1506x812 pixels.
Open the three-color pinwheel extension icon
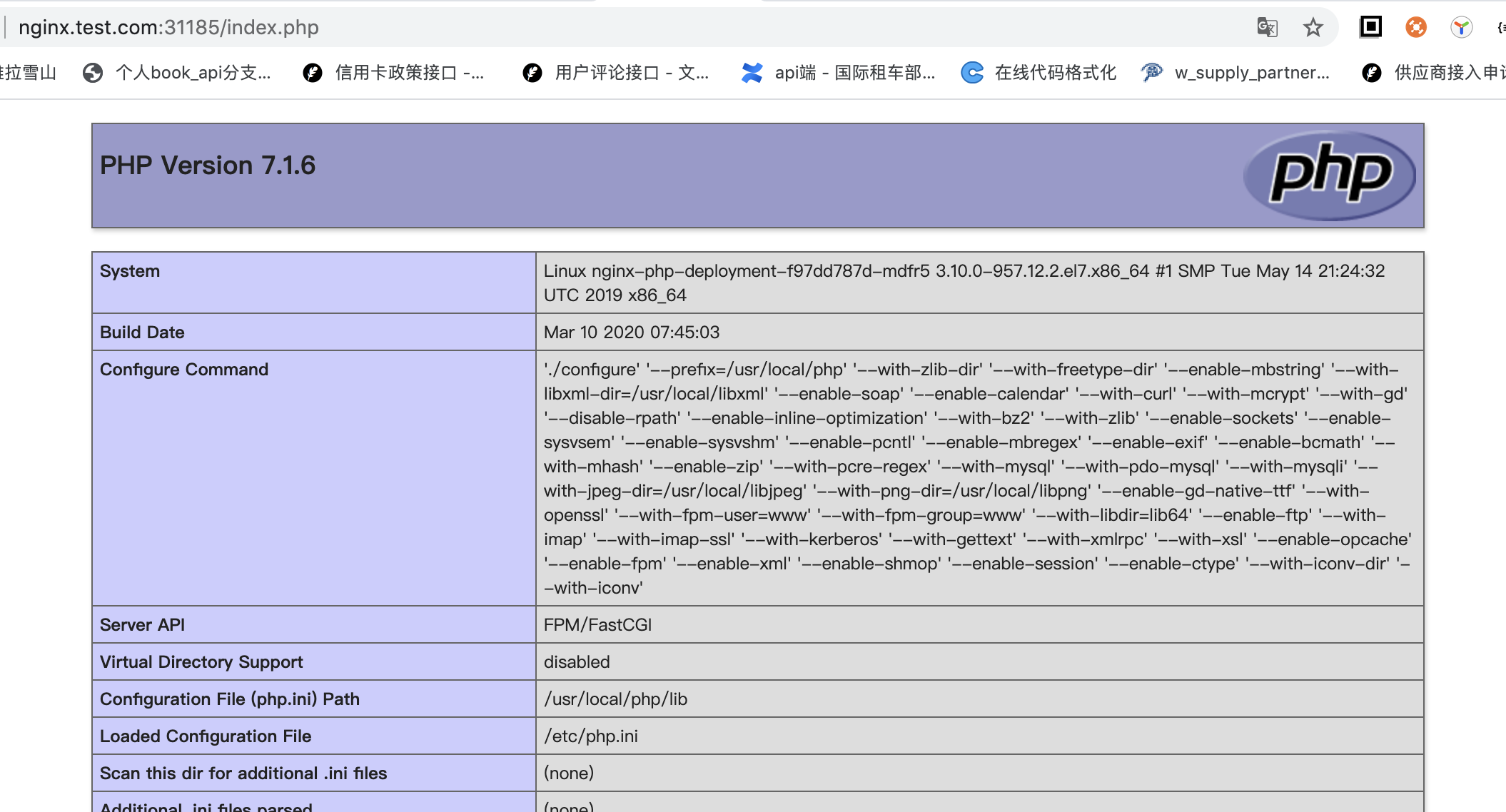(1461, 27)
